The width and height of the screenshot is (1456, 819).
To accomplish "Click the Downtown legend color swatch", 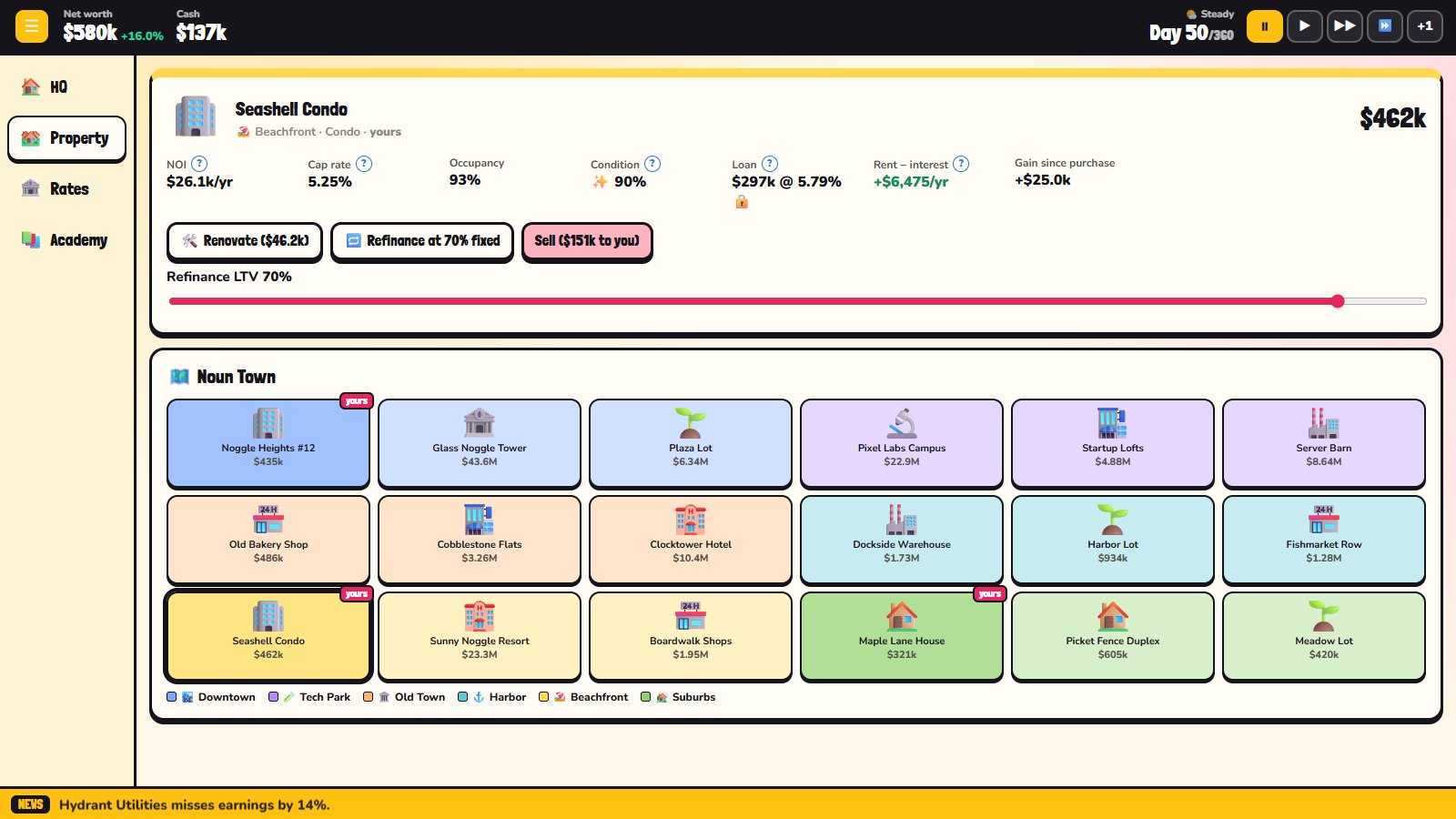I will [172, 697].
